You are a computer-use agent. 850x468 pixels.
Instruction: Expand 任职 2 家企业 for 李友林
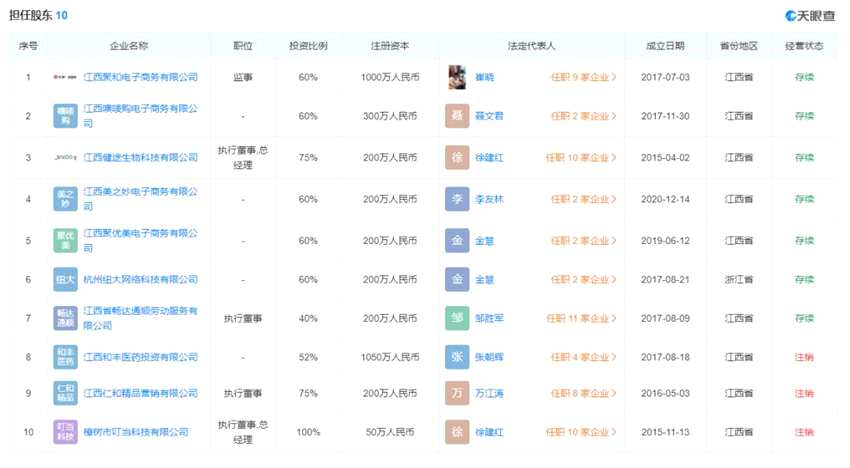(x=583, y=199)
